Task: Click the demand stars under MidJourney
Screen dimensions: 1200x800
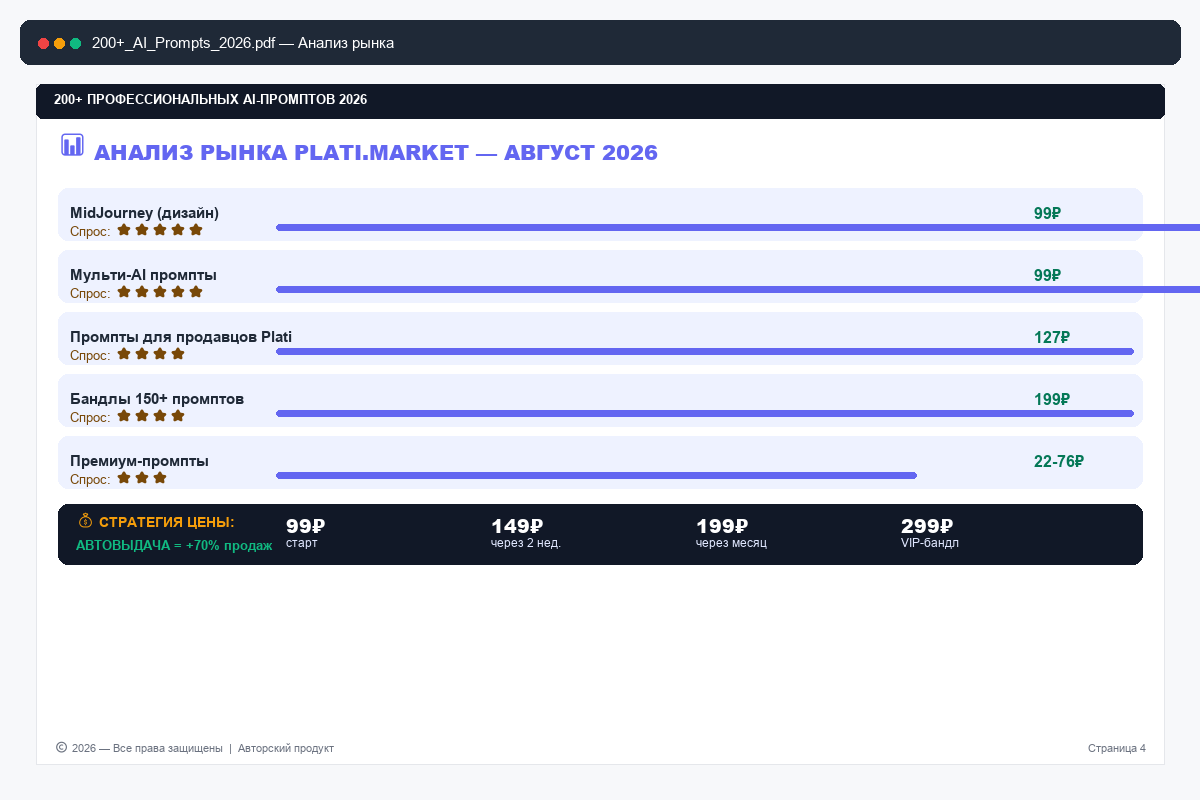Action: [x=160, y=230]
